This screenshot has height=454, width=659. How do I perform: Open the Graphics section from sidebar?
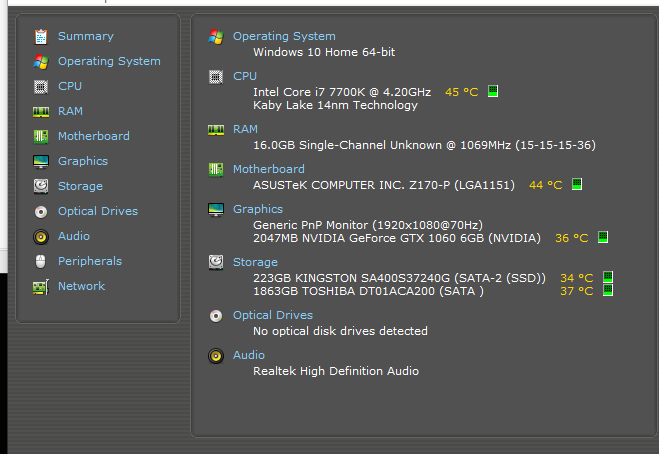point(82,161)
